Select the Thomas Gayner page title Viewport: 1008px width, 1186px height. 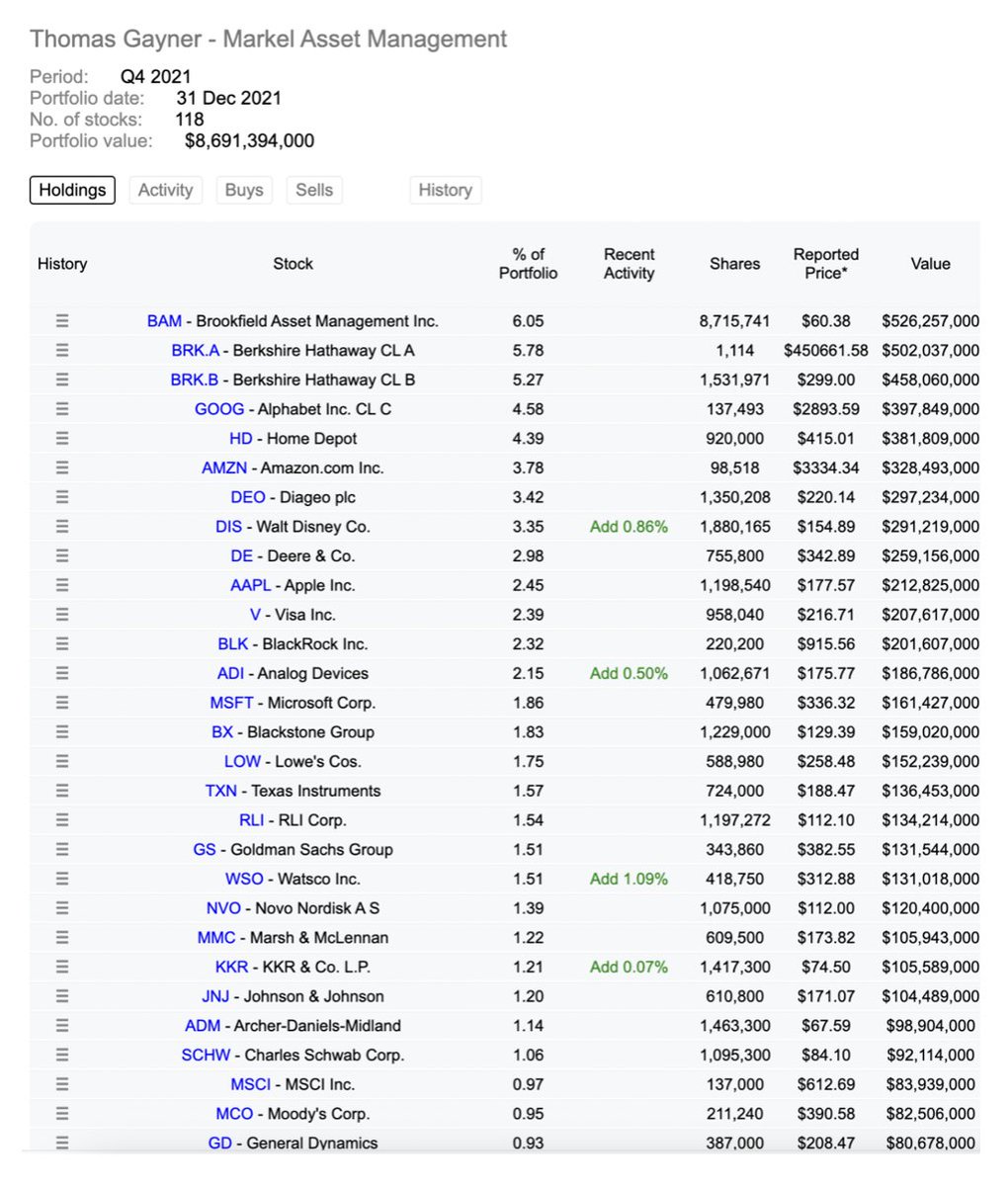(x=268, y=40)
